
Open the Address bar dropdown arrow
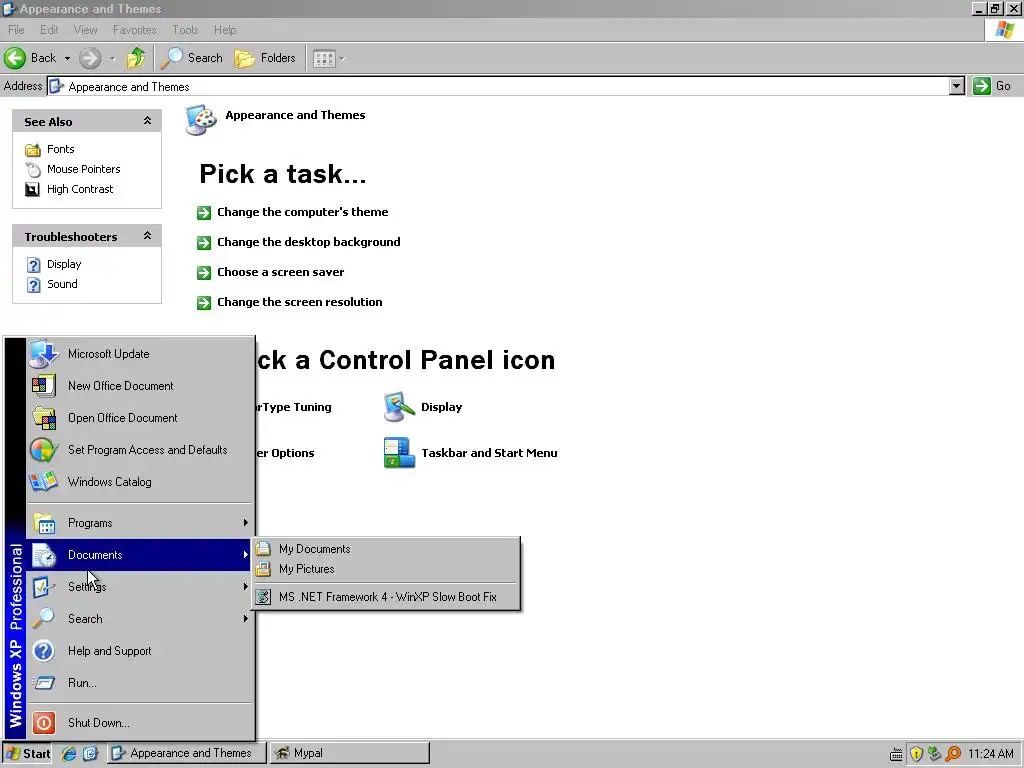(x=957, y=86)
